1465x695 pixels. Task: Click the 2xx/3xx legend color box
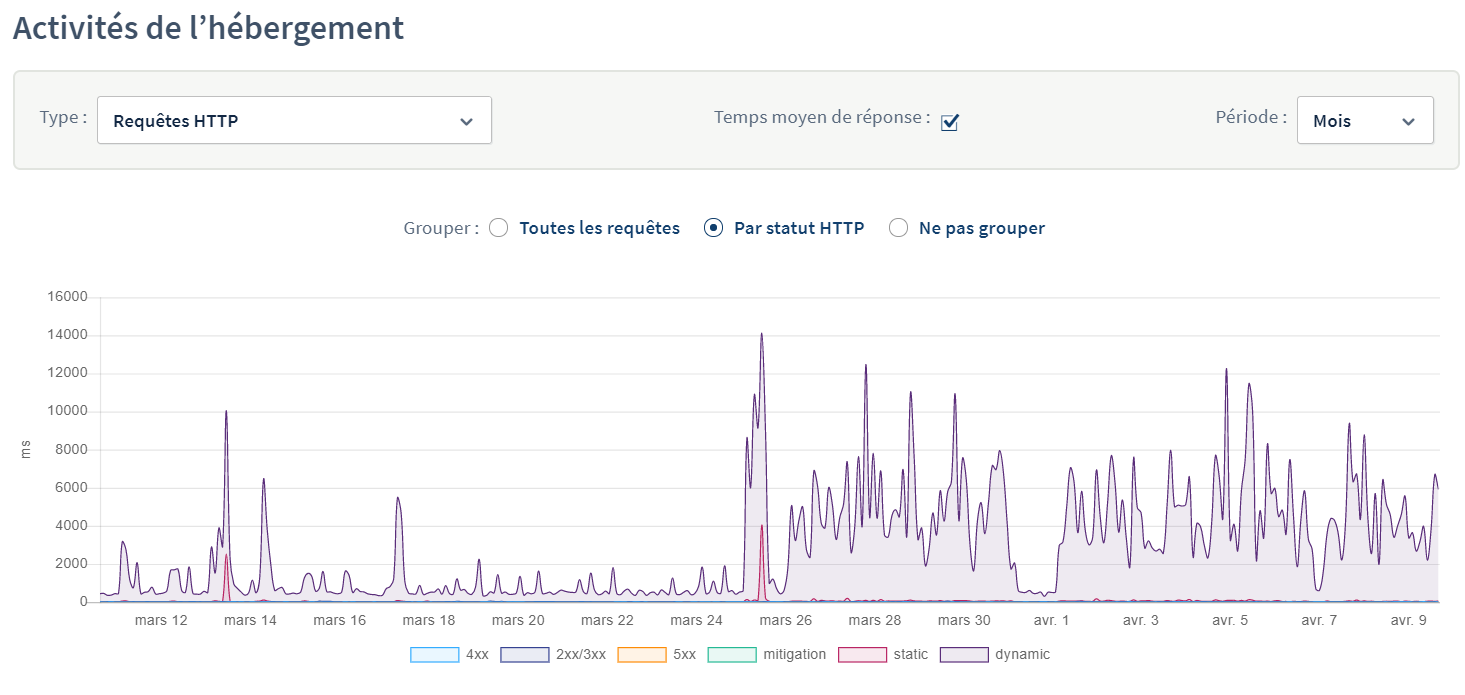coord(526,655)
